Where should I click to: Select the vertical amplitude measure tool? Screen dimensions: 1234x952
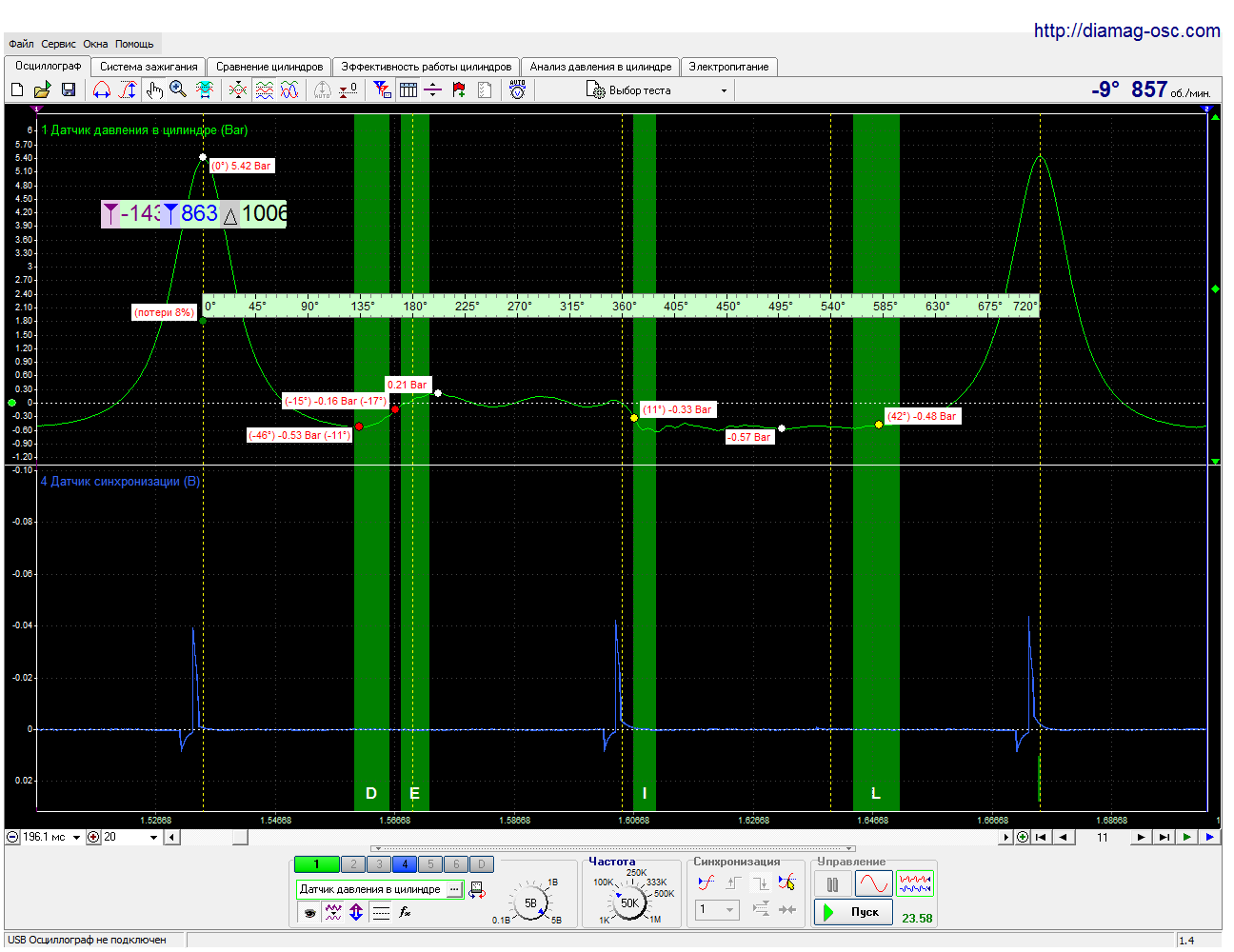(128, 89)
